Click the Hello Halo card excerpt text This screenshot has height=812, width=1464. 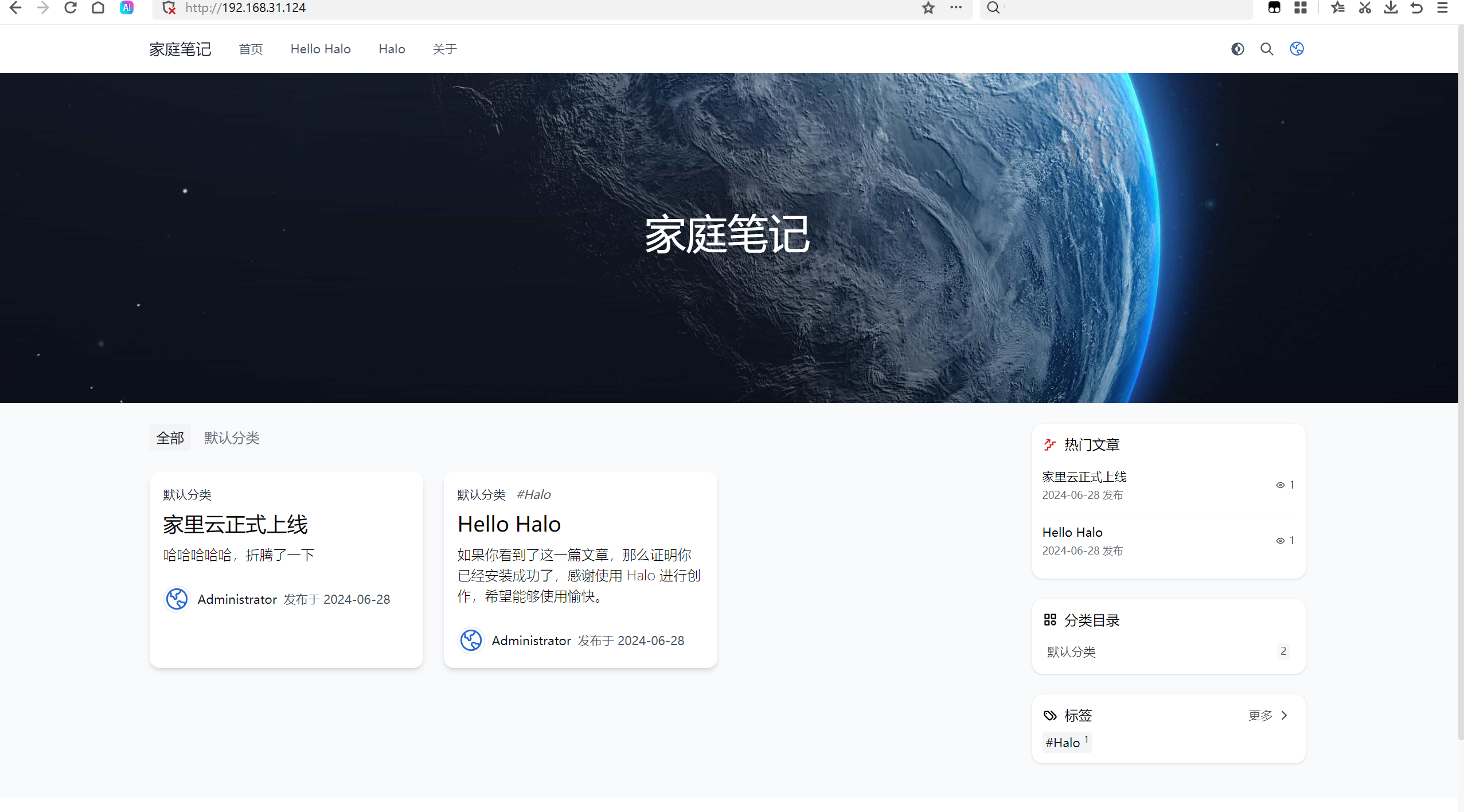[579, 576]
